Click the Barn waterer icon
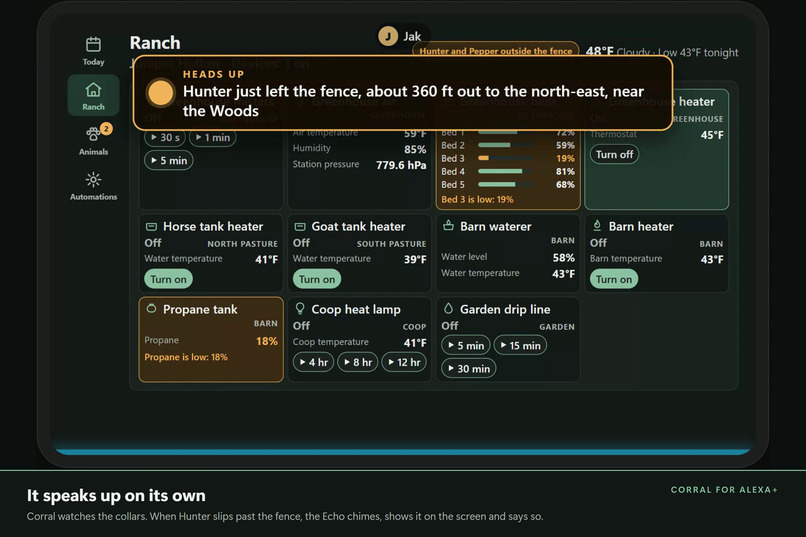The height and width of the screenshot is (537, 806). click(448, 226)
